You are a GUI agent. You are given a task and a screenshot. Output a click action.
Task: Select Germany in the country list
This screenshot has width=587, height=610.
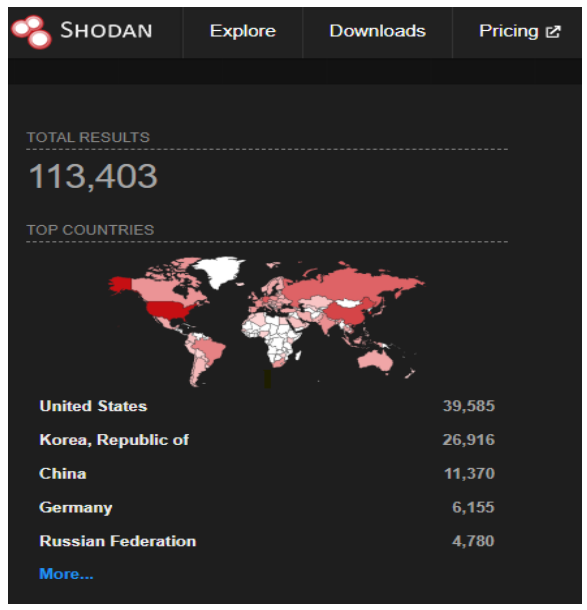[x=76, y=508]
